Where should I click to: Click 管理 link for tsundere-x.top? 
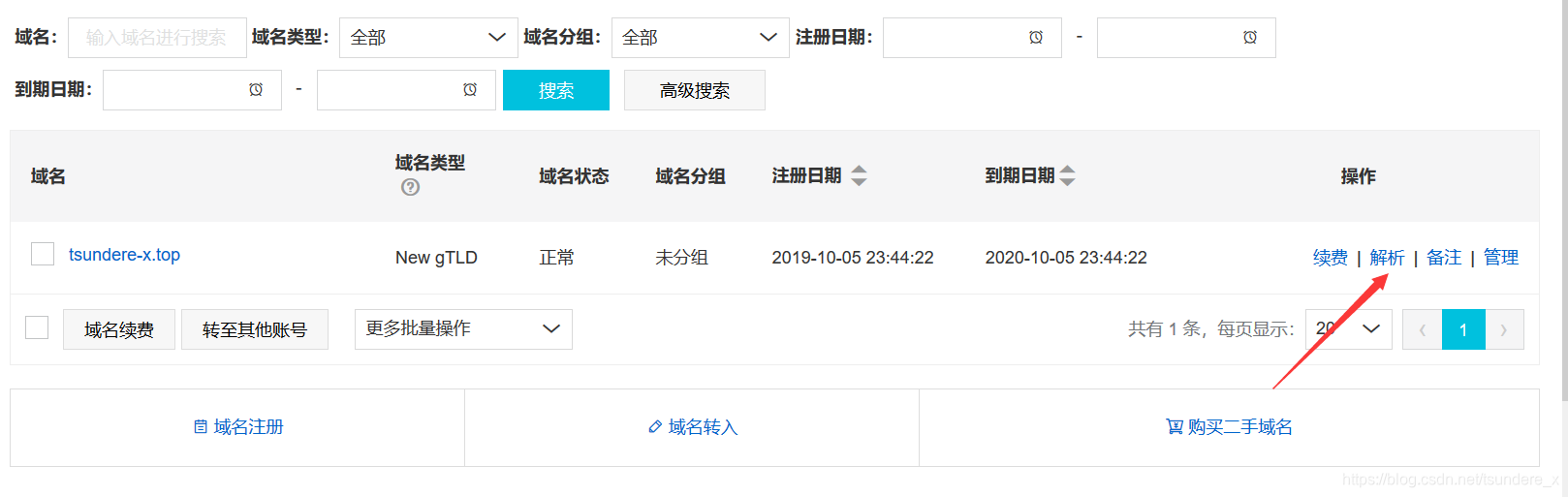tap(1501, 258)
